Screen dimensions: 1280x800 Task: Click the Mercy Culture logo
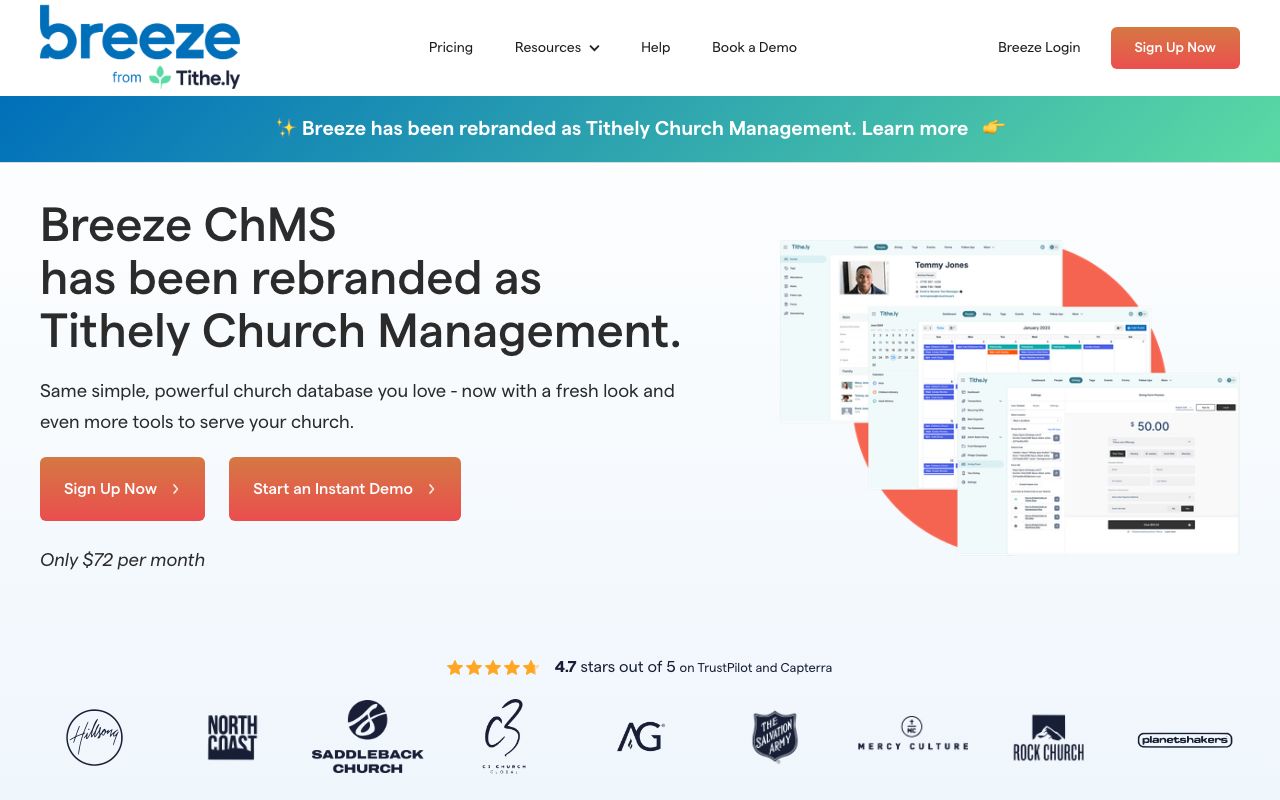coord(911,737)
